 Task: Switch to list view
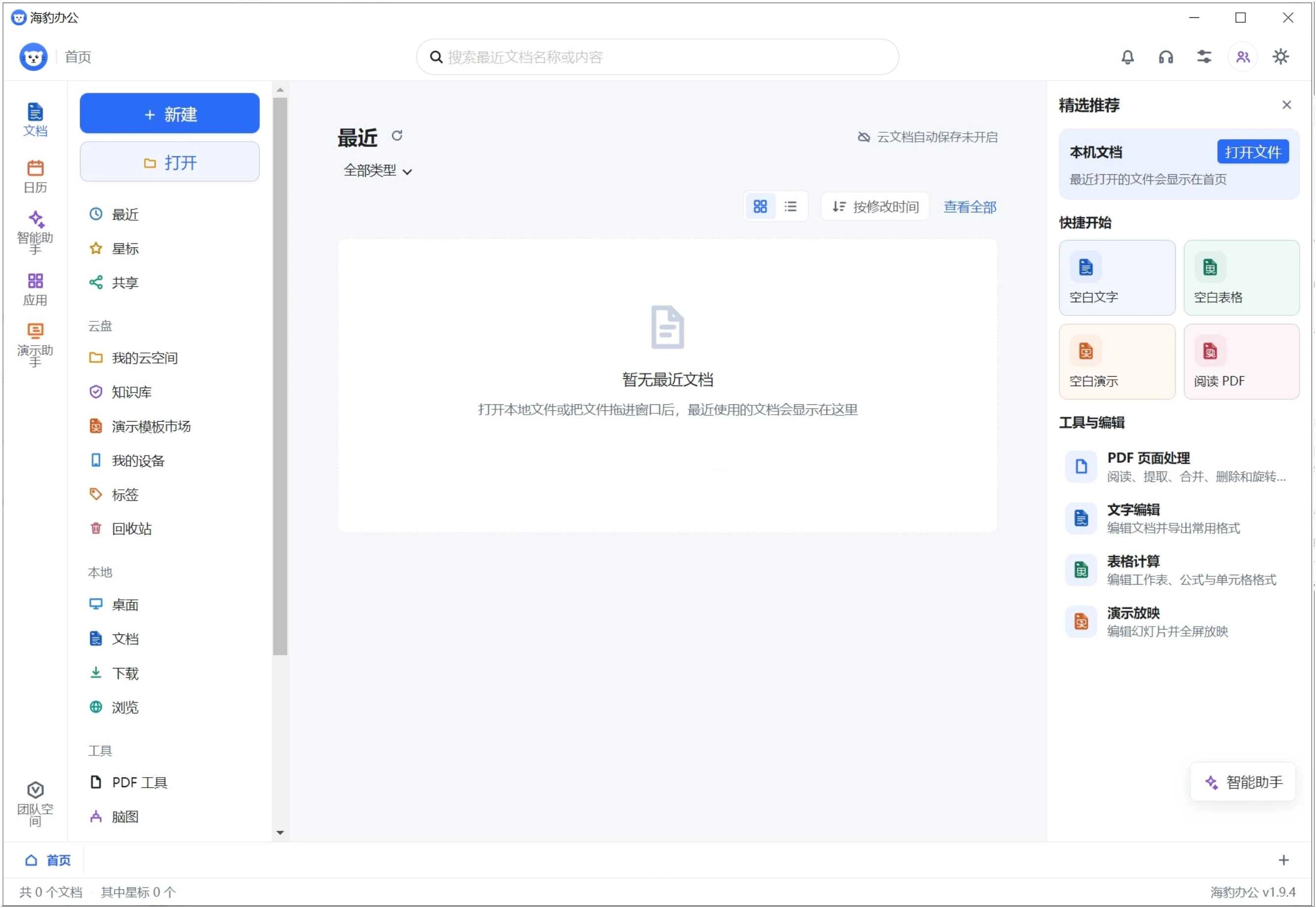coord(790,206)
